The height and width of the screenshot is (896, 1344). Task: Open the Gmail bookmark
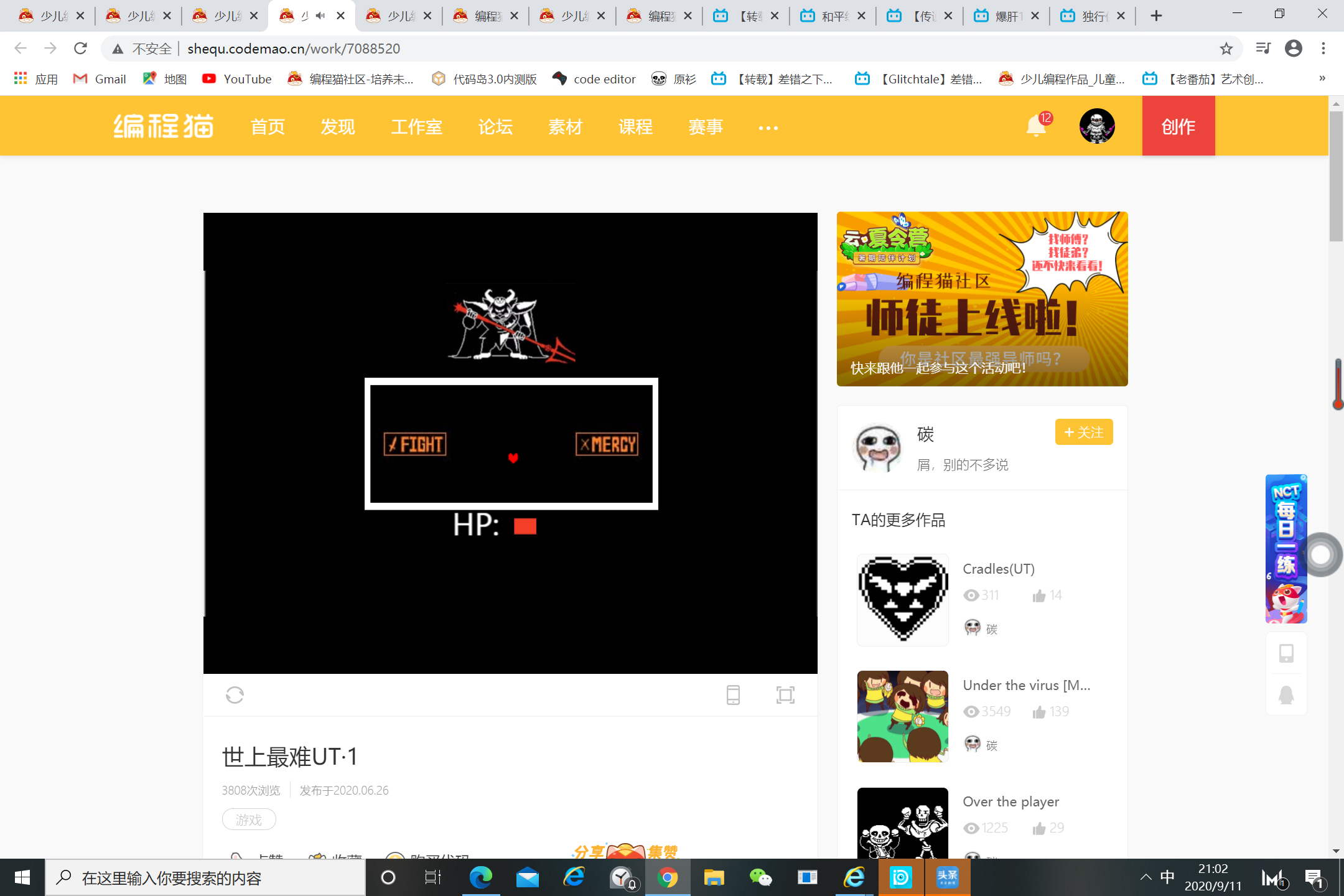(x=100, y=79)
